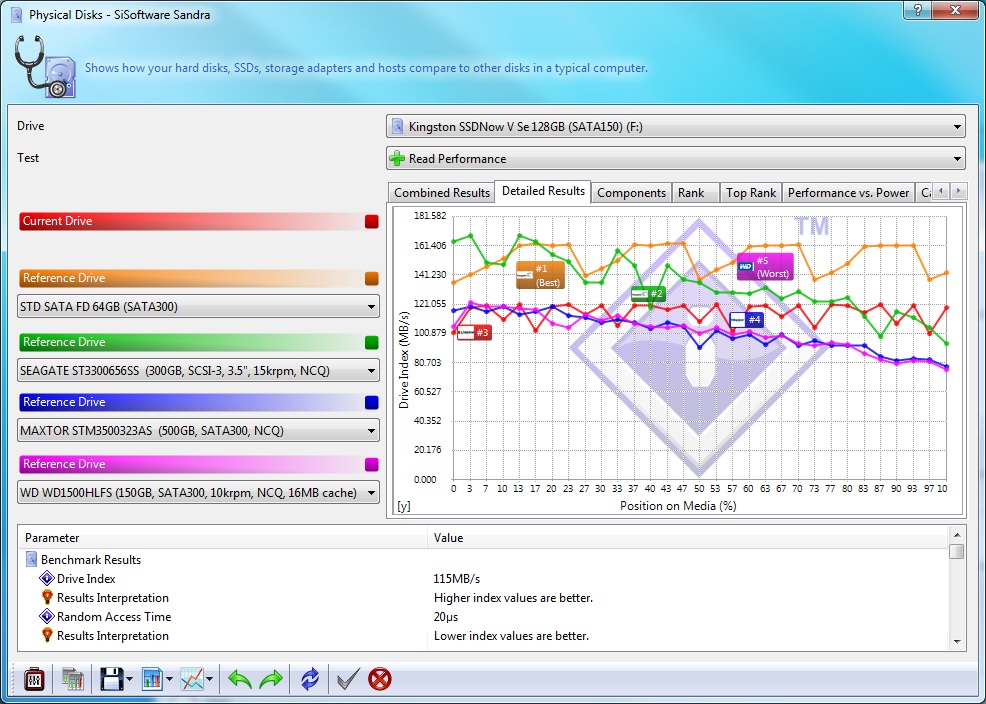Image resolution: width=986 pixels, height=704 pixels.
Task: Go back with the green left arrow
Action: pyautogui.click(x=240, y=679)
